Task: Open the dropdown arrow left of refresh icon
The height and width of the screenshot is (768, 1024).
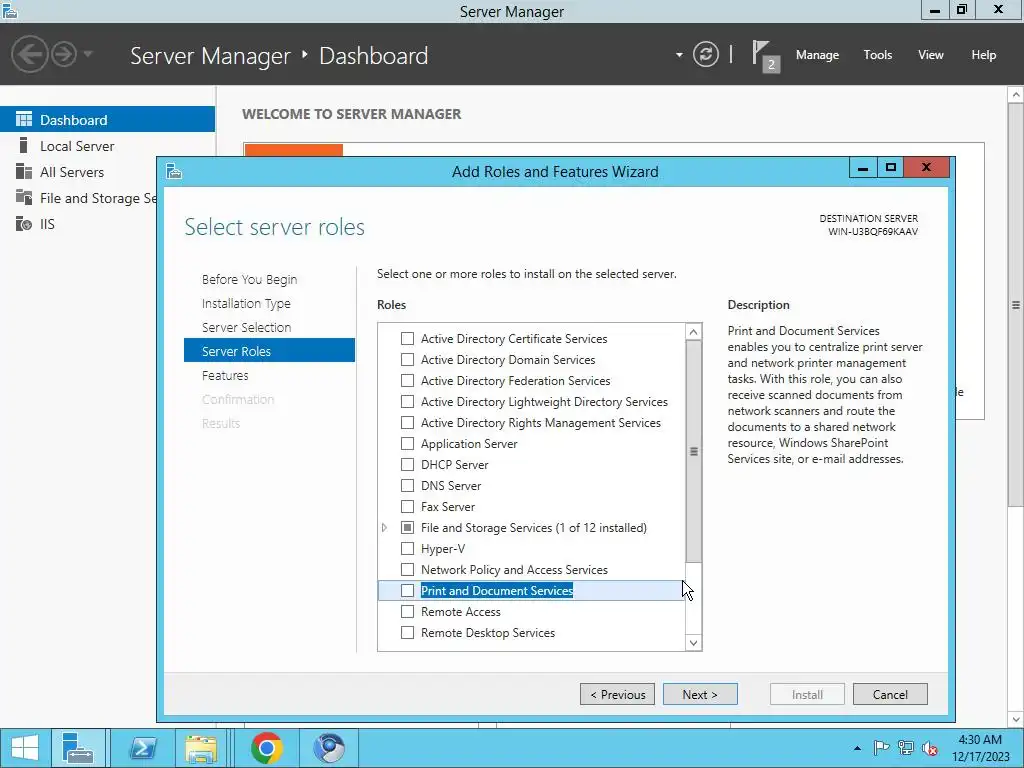Action: 679,55
